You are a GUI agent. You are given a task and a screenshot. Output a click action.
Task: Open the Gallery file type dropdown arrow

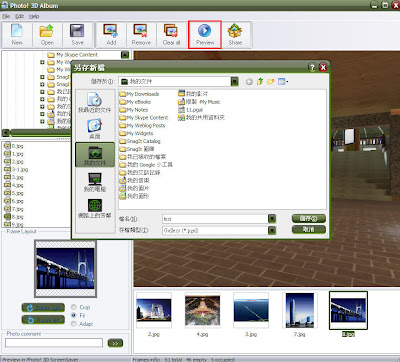click(x=272, y=230)
